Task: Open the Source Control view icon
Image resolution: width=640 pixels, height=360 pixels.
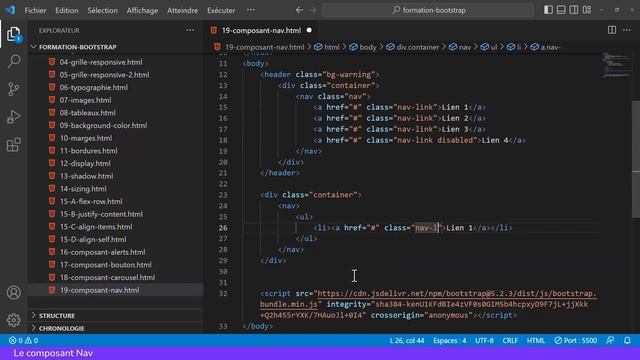Action: (13, 89)
